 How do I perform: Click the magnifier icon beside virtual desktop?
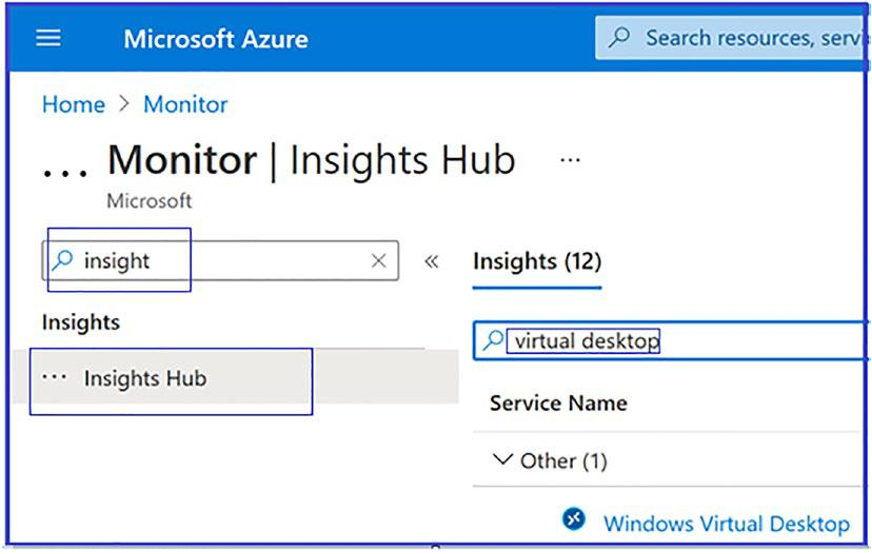coord(493,340)
